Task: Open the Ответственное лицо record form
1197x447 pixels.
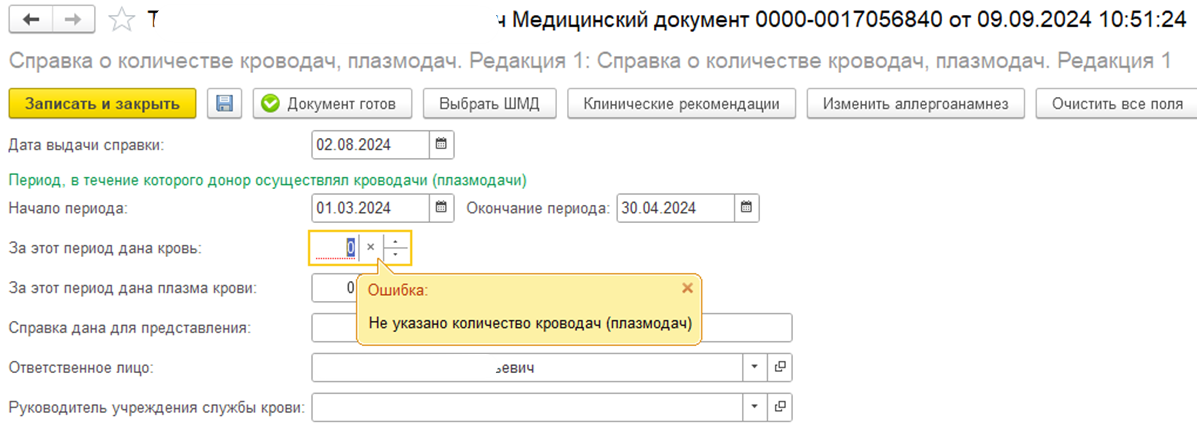Action: (780, 367)
